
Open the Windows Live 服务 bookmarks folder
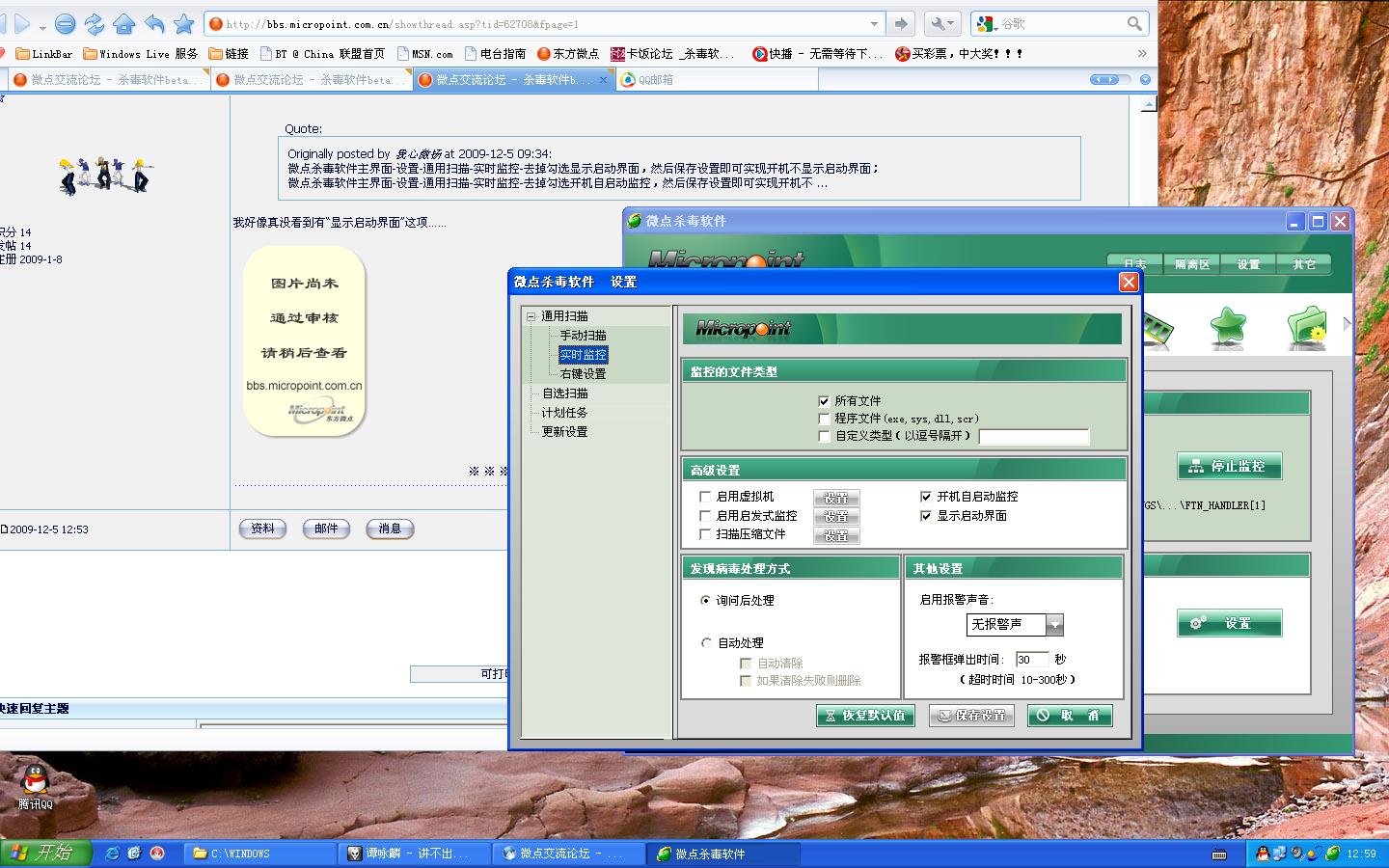(x=140, y=54)
